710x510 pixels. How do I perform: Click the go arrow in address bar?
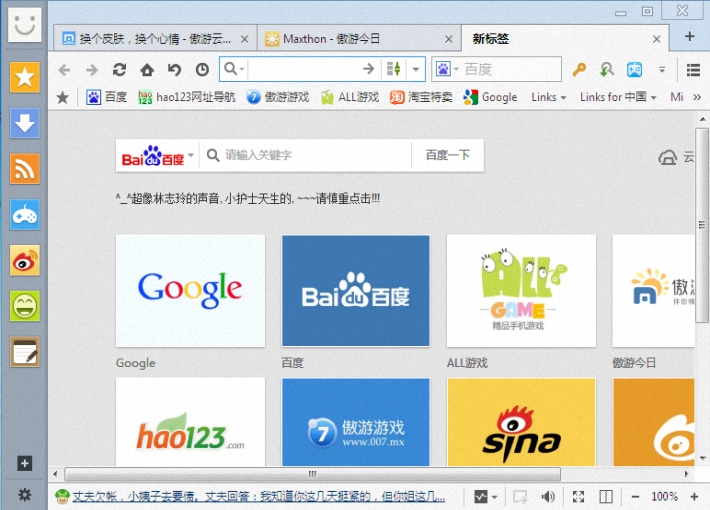click(x=369, y=69)
